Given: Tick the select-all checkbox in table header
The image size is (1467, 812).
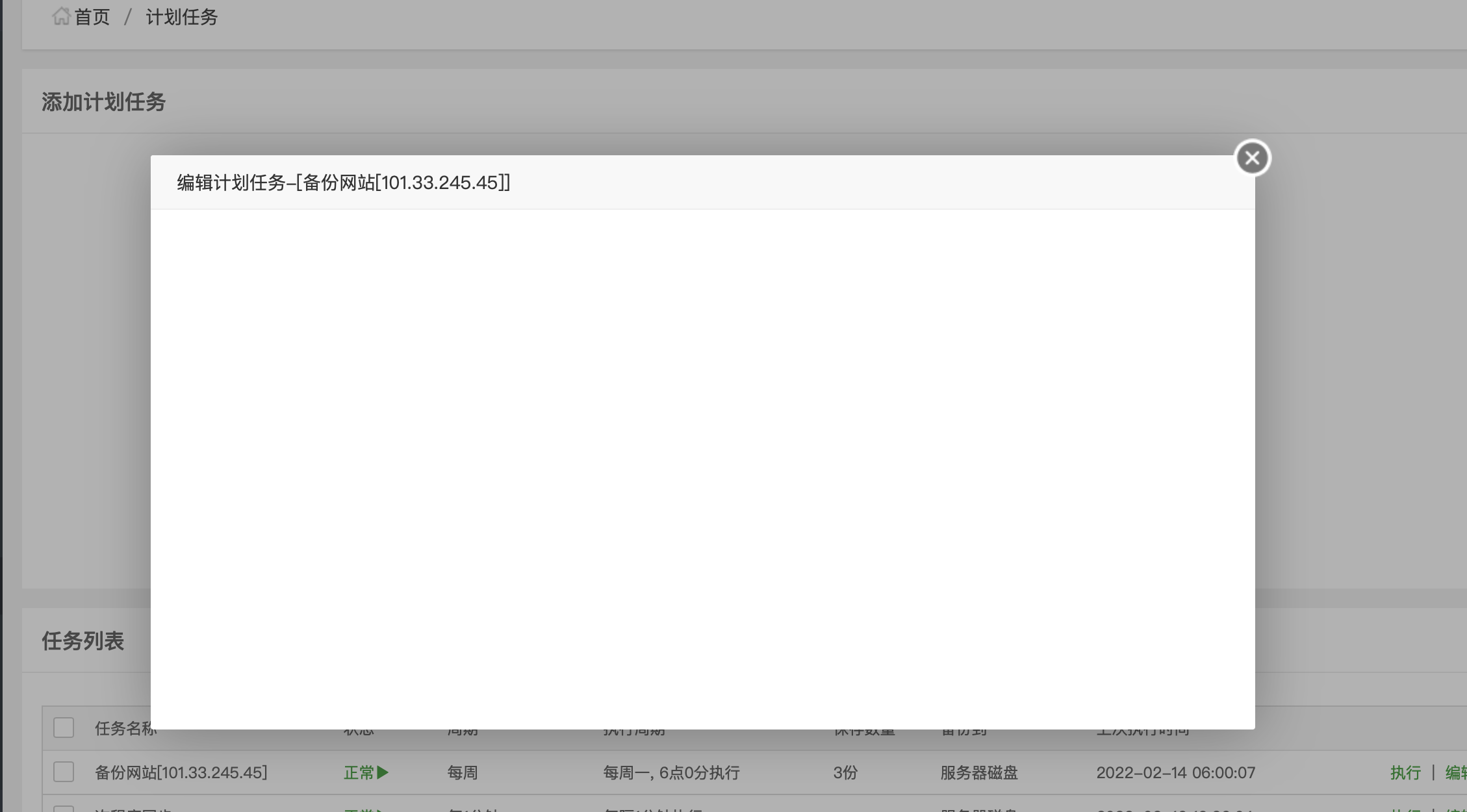Looking at the screenshot, I should pos(64,728).
